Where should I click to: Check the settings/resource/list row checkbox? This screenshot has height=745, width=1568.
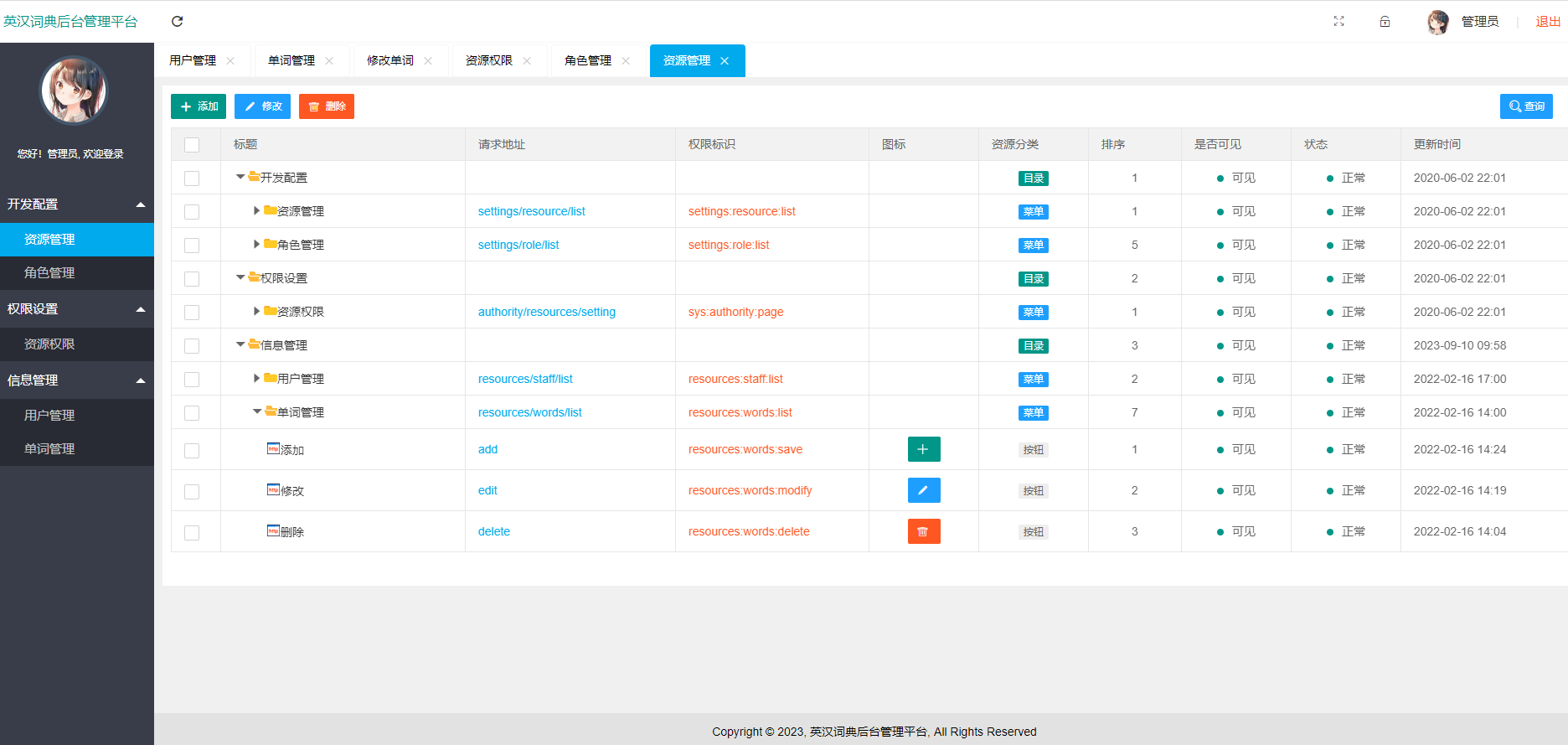pos(192,212)
